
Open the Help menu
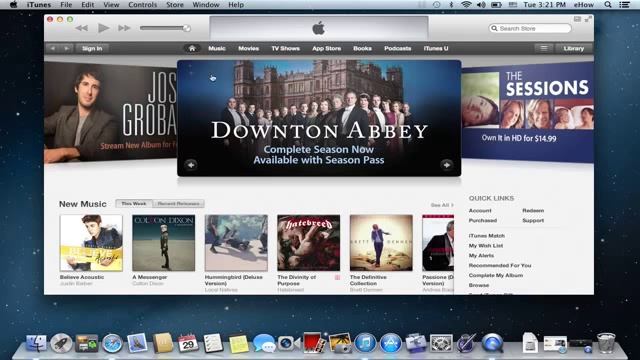236,5
